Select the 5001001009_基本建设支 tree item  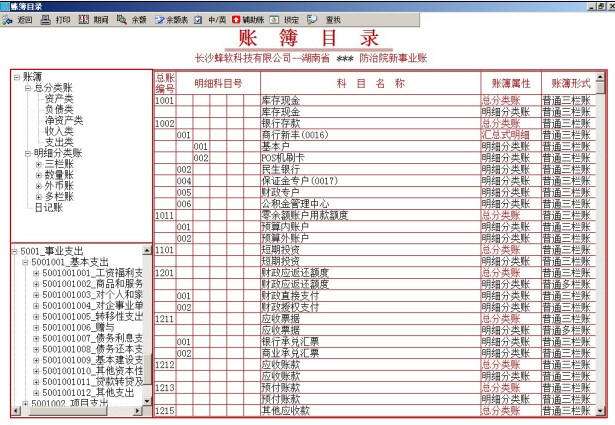coord(93,360)
